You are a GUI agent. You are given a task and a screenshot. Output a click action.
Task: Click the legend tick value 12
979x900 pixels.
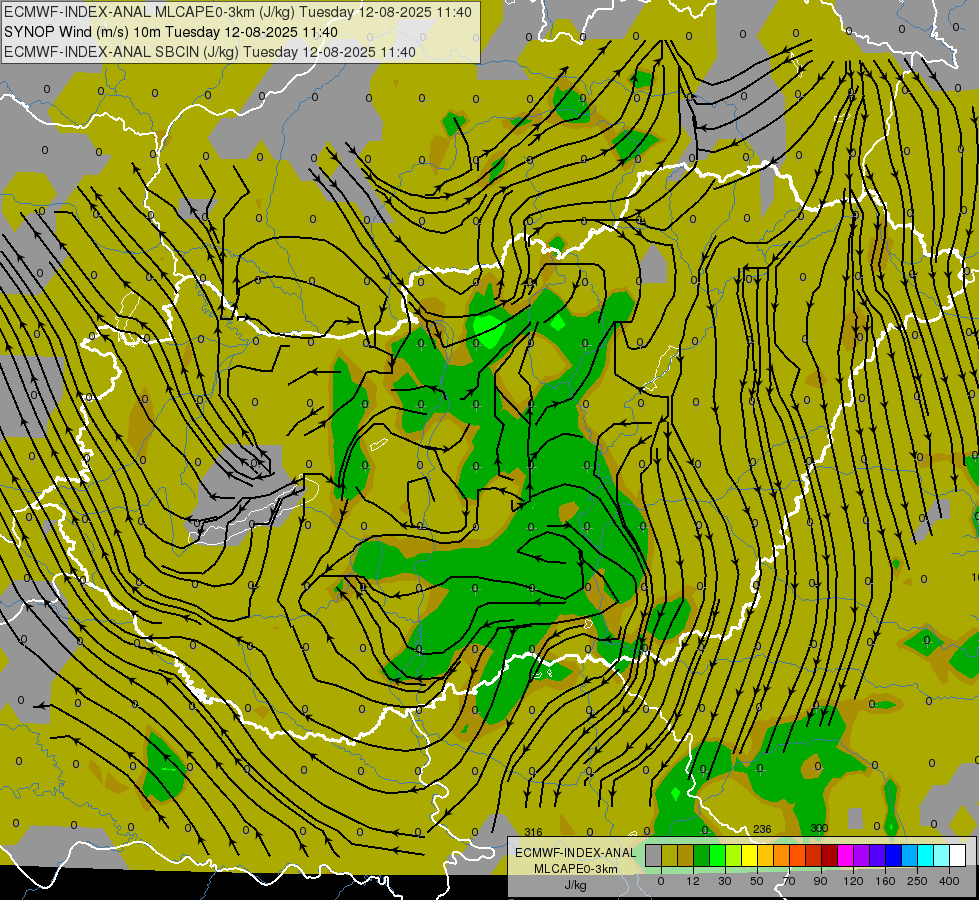pos(693,881)
